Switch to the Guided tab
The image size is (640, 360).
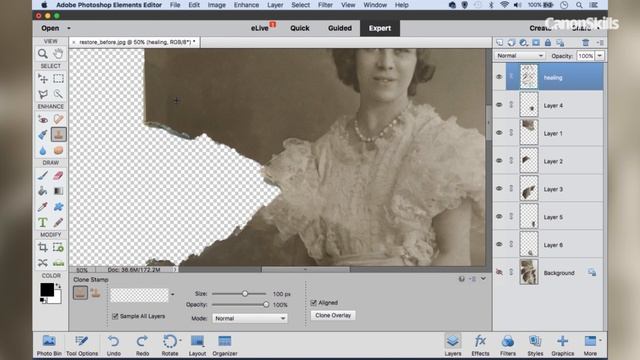[x=340, y=28]
